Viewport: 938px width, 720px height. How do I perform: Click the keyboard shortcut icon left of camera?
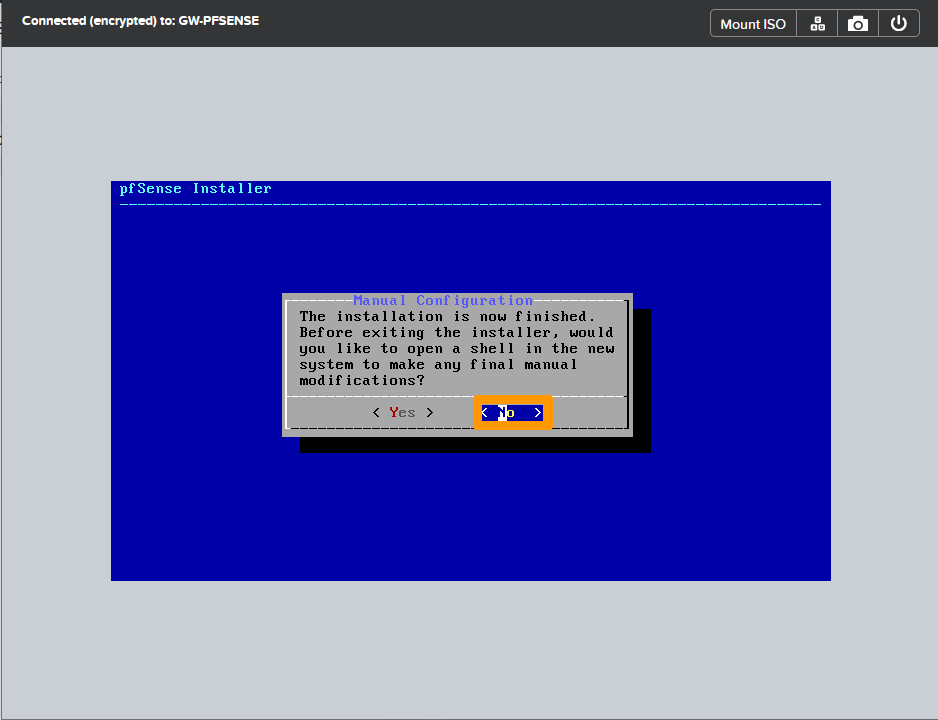click(817, 22)
